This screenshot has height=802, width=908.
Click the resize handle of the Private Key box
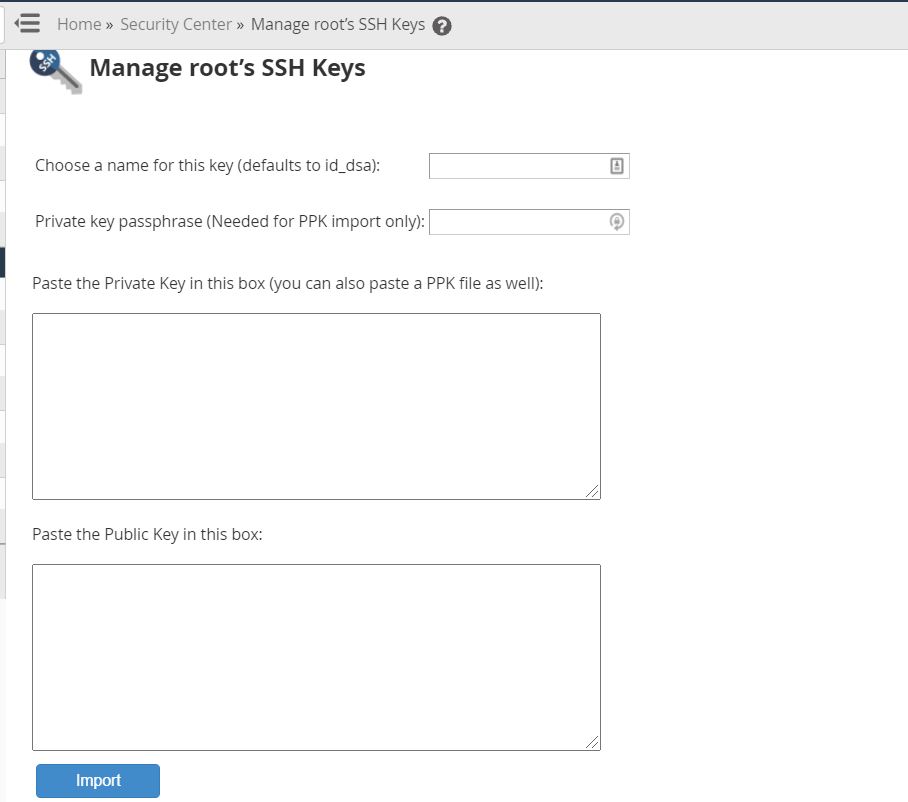tap(592, 491)
